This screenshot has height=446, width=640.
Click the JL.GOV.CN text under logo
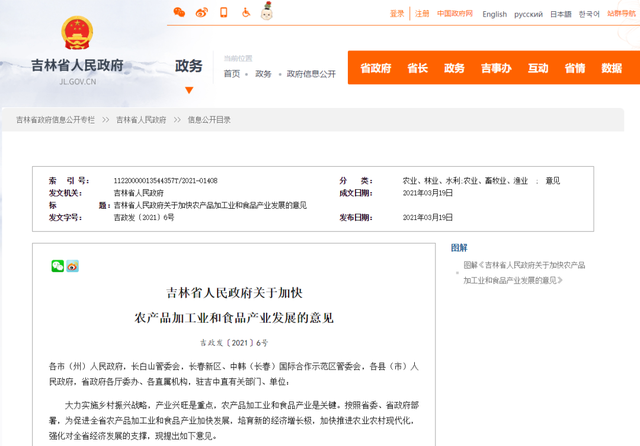[x=78, y=82]
